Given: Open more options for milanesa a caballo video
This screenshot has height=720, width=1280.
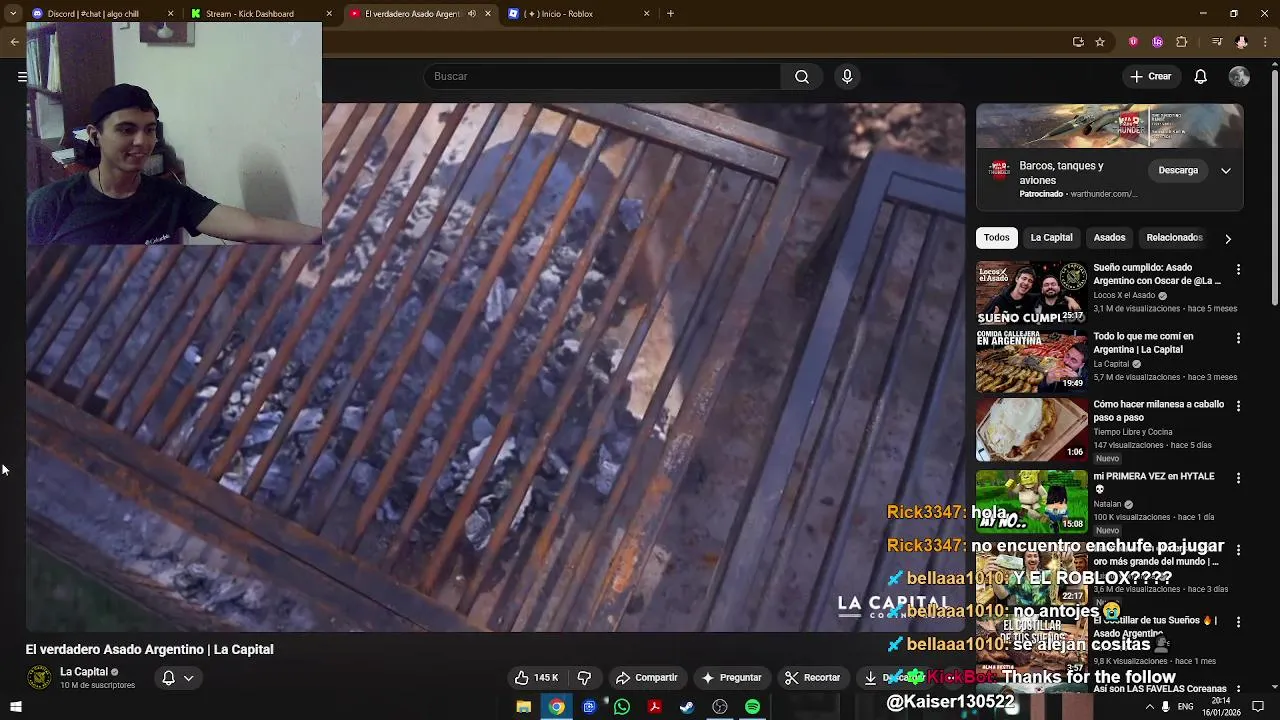Looking at the screenshot, I should [1238, 407].
